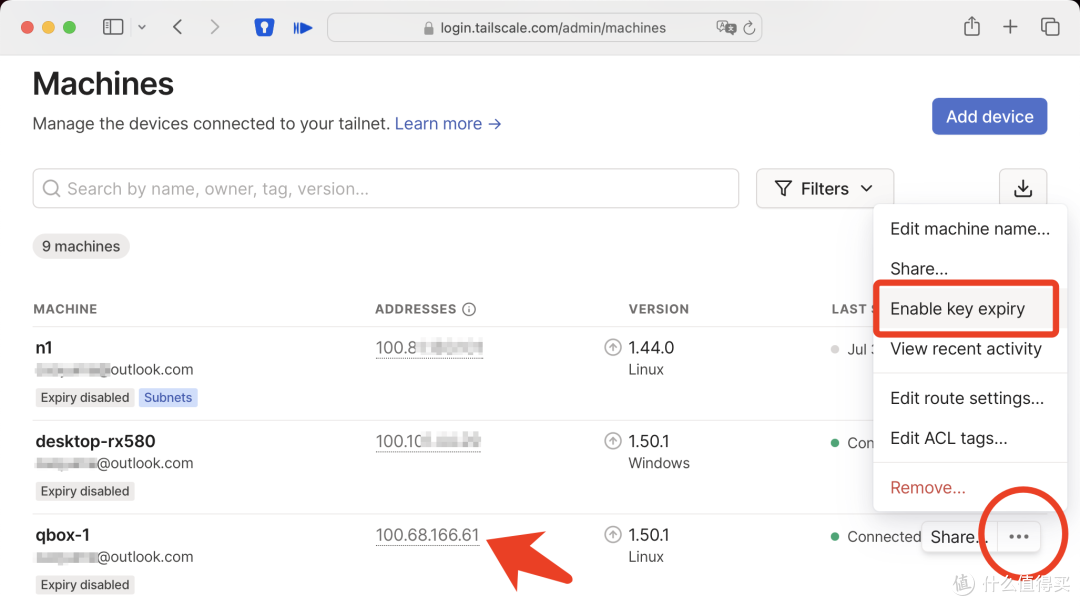This screenshot has height=606, width=1080.
Task: Click the VERSION column header
Action: (x=658, y=309)
